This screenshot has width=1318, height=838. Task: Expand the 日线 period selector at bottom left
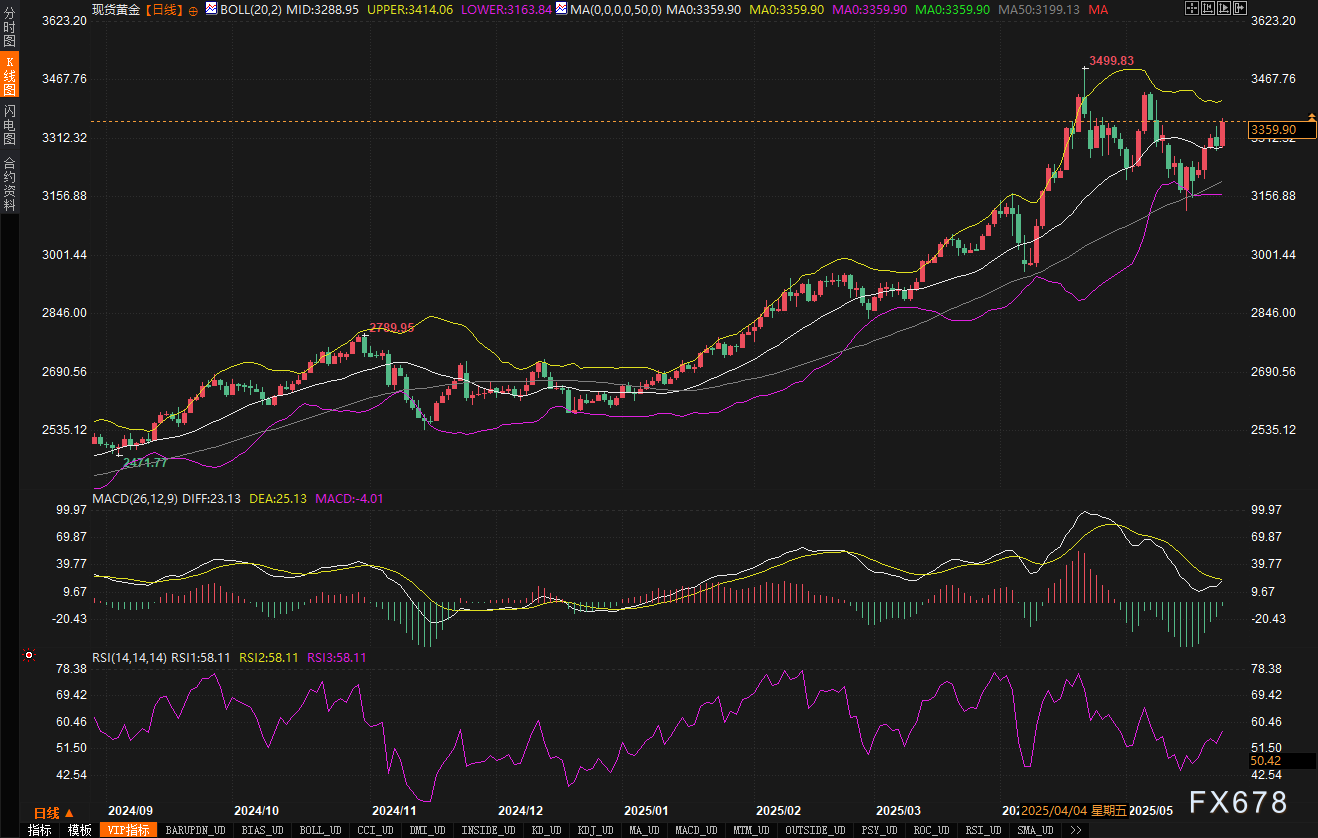54,812
